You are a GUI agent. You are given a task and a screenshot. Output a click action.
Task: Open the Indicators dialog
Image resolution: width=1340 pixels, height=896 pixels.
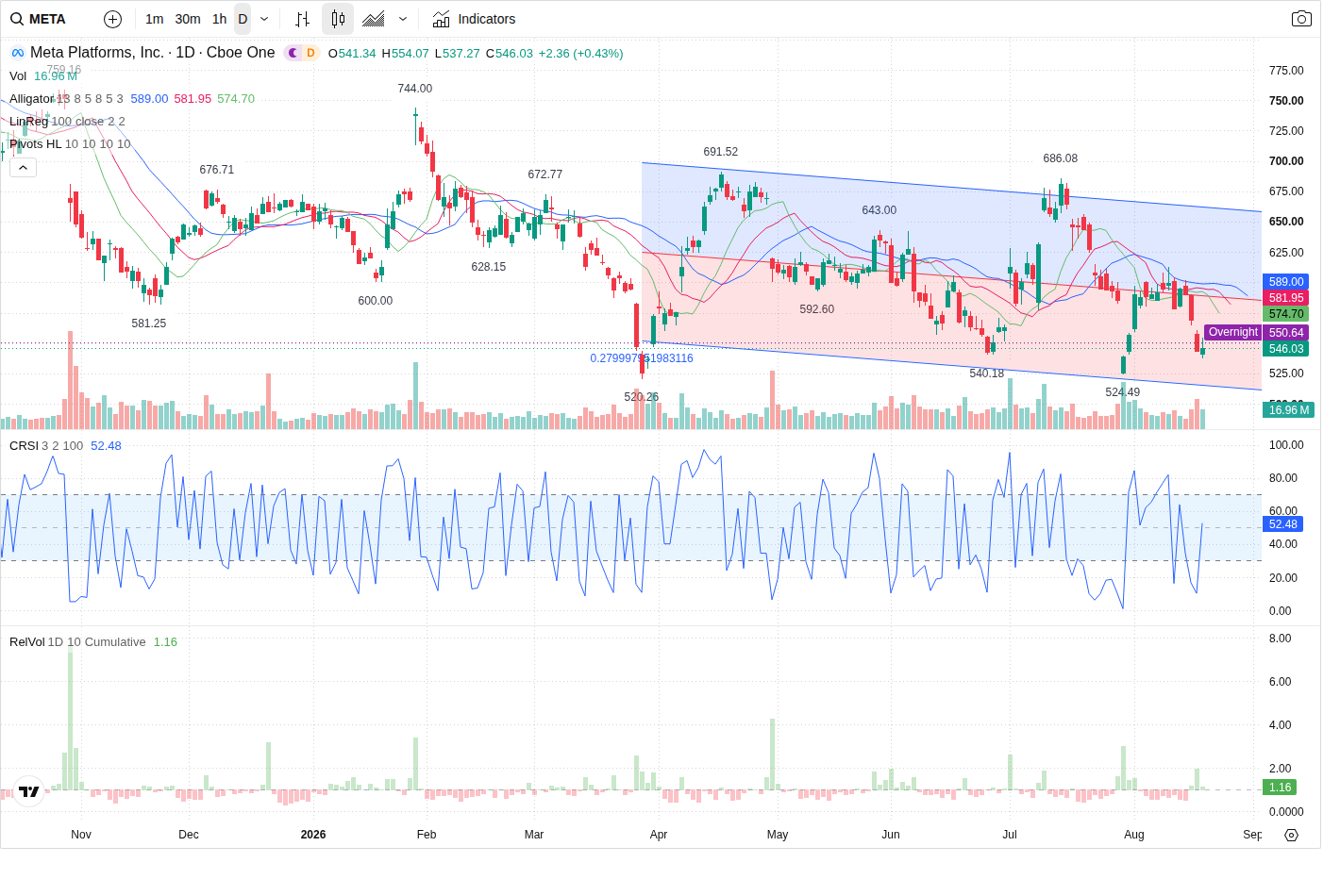474,19
